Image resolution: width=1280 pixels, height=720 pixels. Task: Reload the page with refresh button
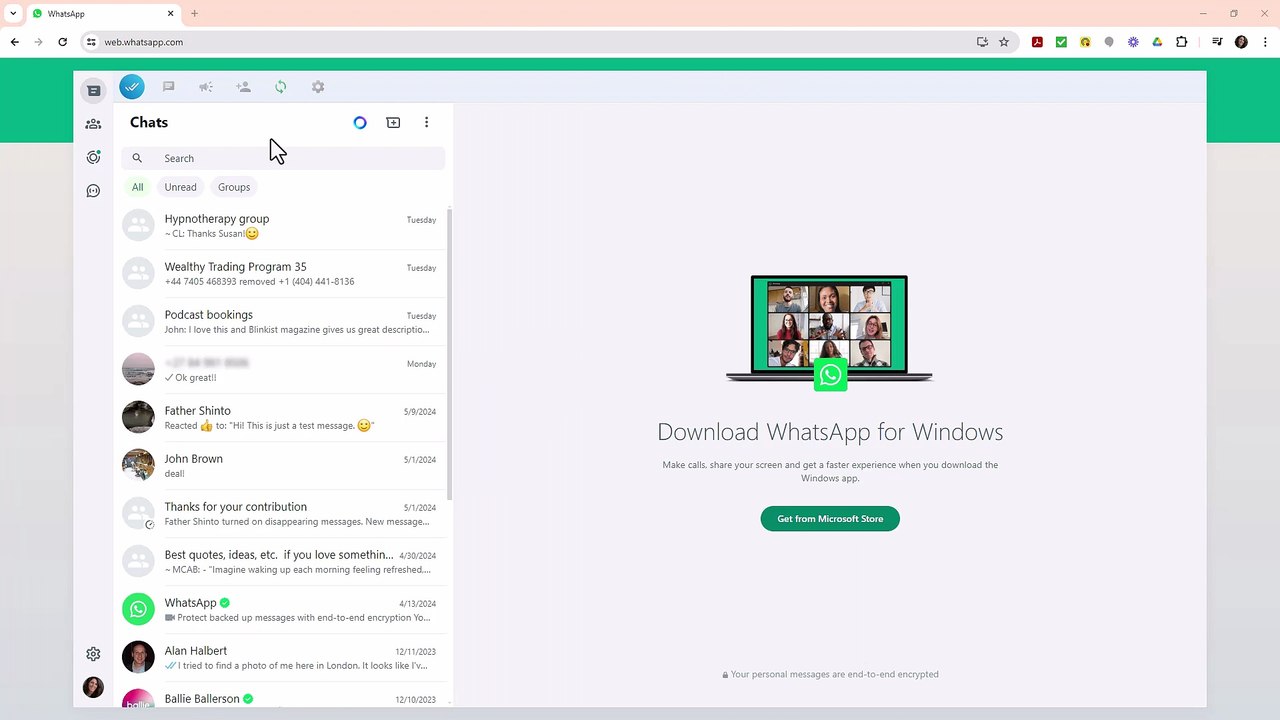pos(62,42)
